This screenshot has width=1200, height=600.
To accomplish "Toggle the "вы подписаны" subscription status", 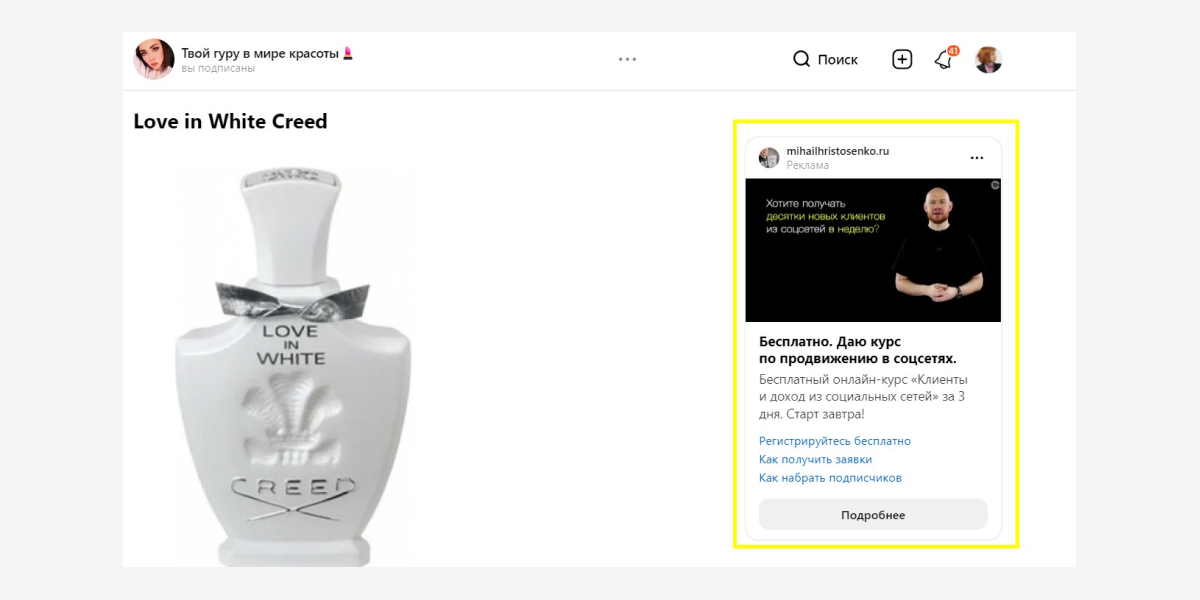I will click(218, 69).
